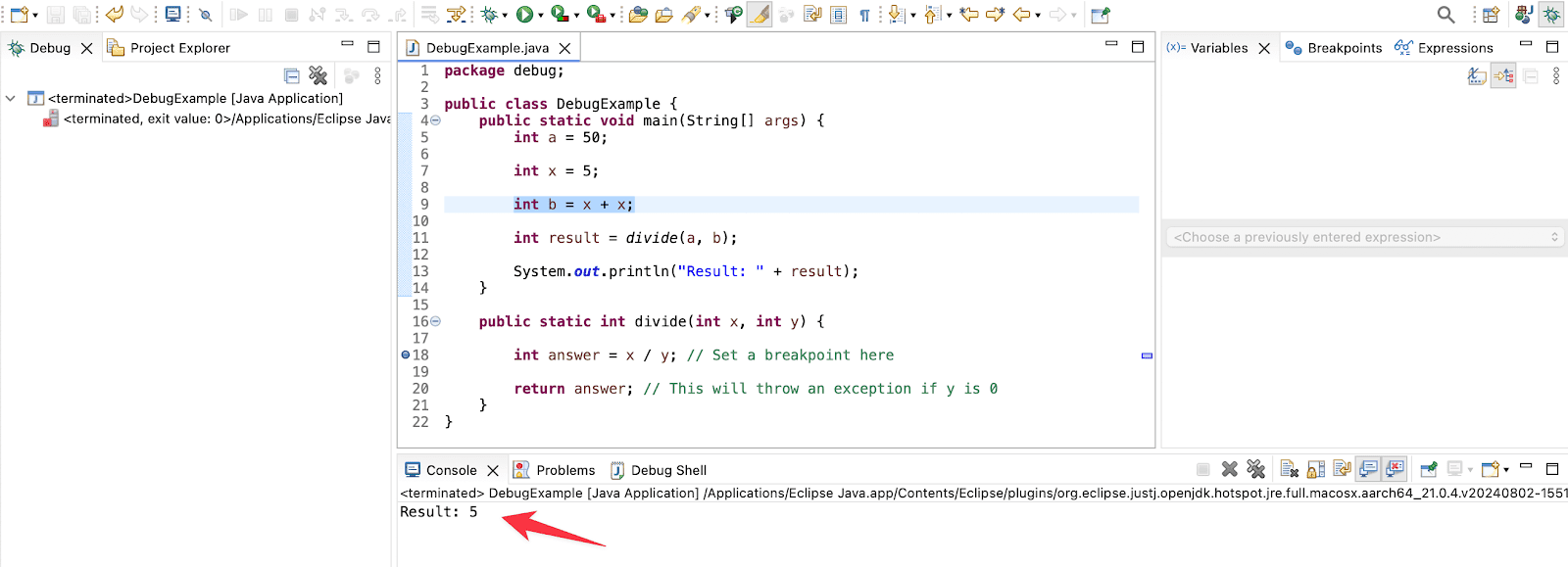Click Open Perspective icon
This screenshot has width=1568, height=567.
(1491, 15)
